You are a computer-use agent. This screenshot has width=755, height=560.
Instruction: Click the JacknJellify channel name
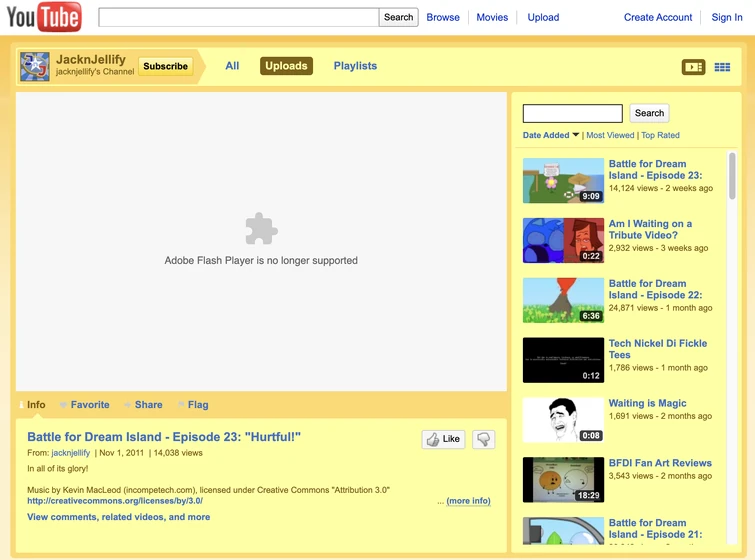[x=91, y=59]
